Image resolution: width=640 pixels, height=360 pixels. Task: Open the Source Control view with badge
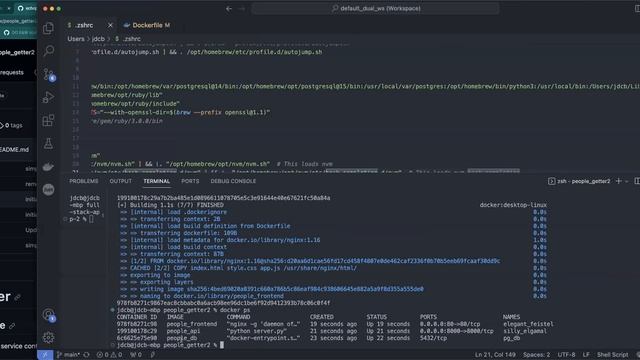(x=48, y=74)
